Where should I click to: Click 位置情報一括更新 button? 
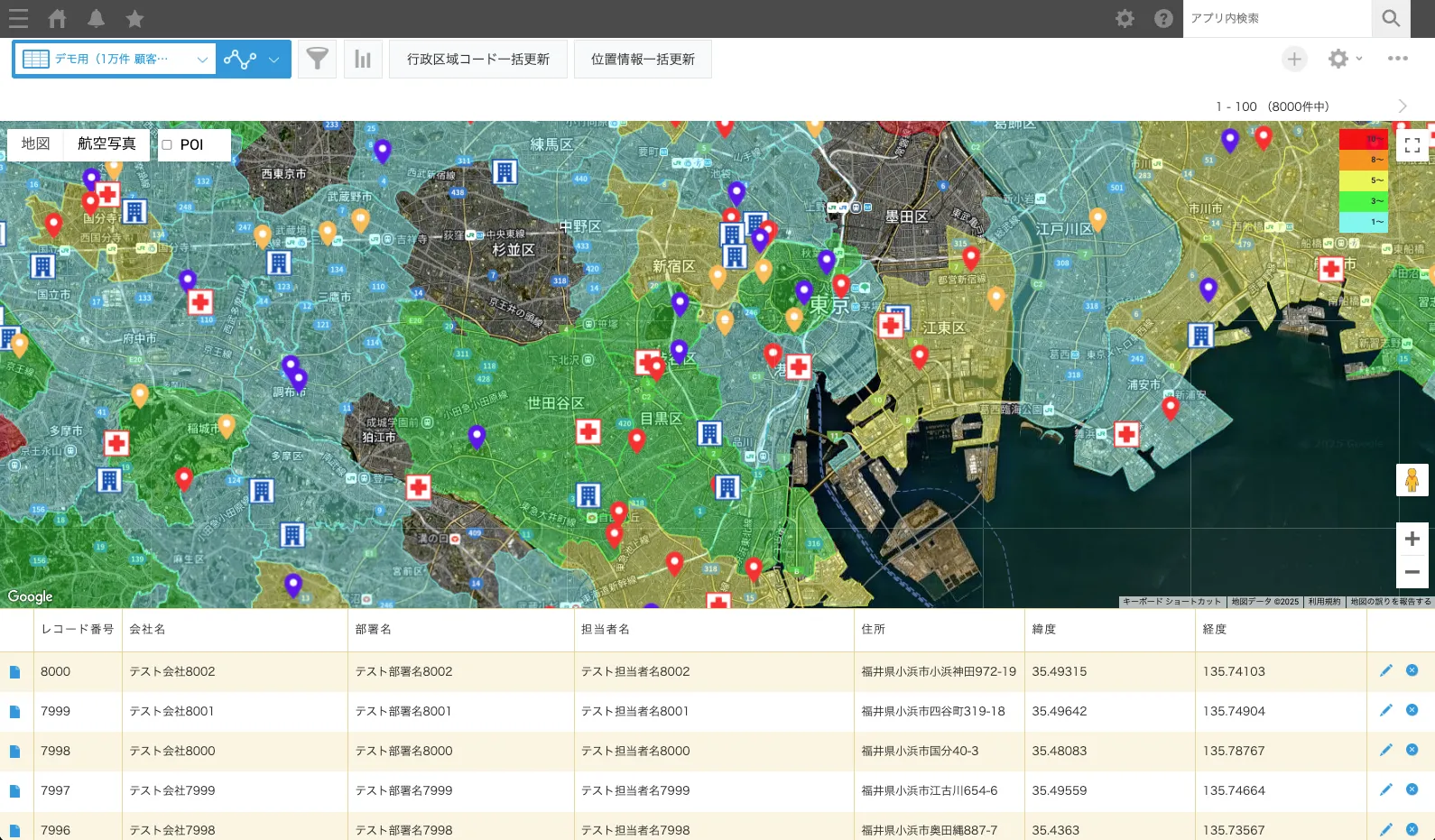click(643, 60)
